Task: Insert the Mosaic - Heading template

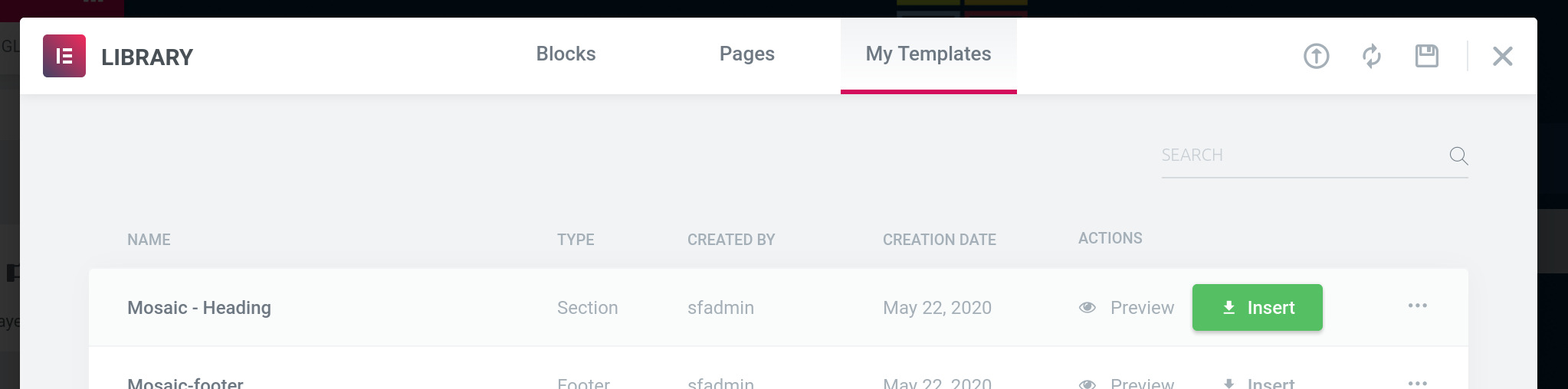Action: coord(1257,308)
